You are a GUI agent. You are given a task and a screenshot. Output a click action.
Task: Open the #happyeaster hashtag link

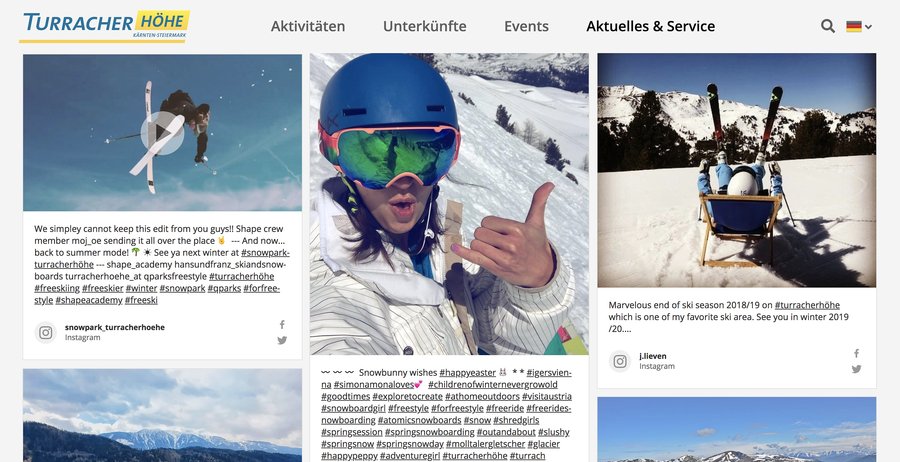[x=467, y=372]
